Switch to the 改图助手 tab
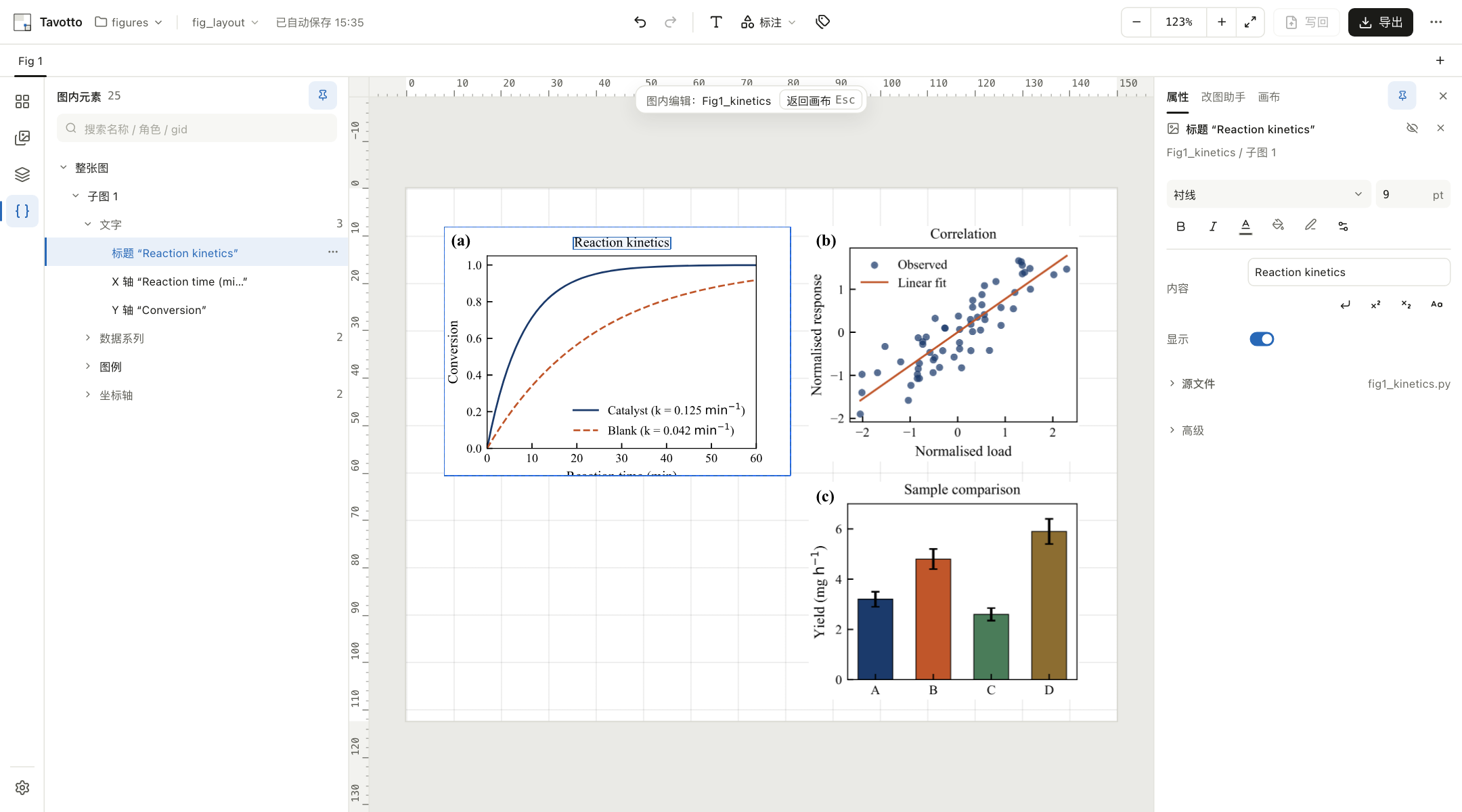The width and height of the screenshot is (1462, 812). pyautogui.click(x=1223, y=97)
